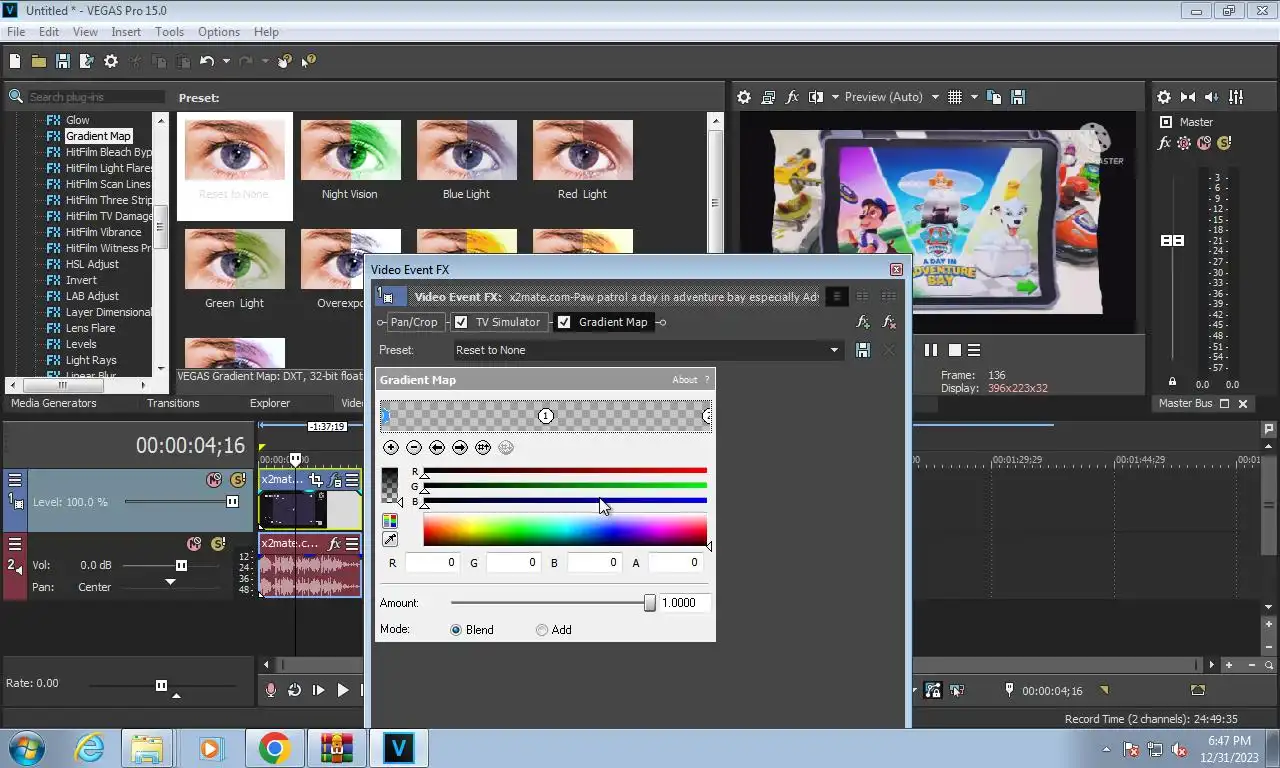
Task: Solo audio track 2
Action: pos(218,544)
